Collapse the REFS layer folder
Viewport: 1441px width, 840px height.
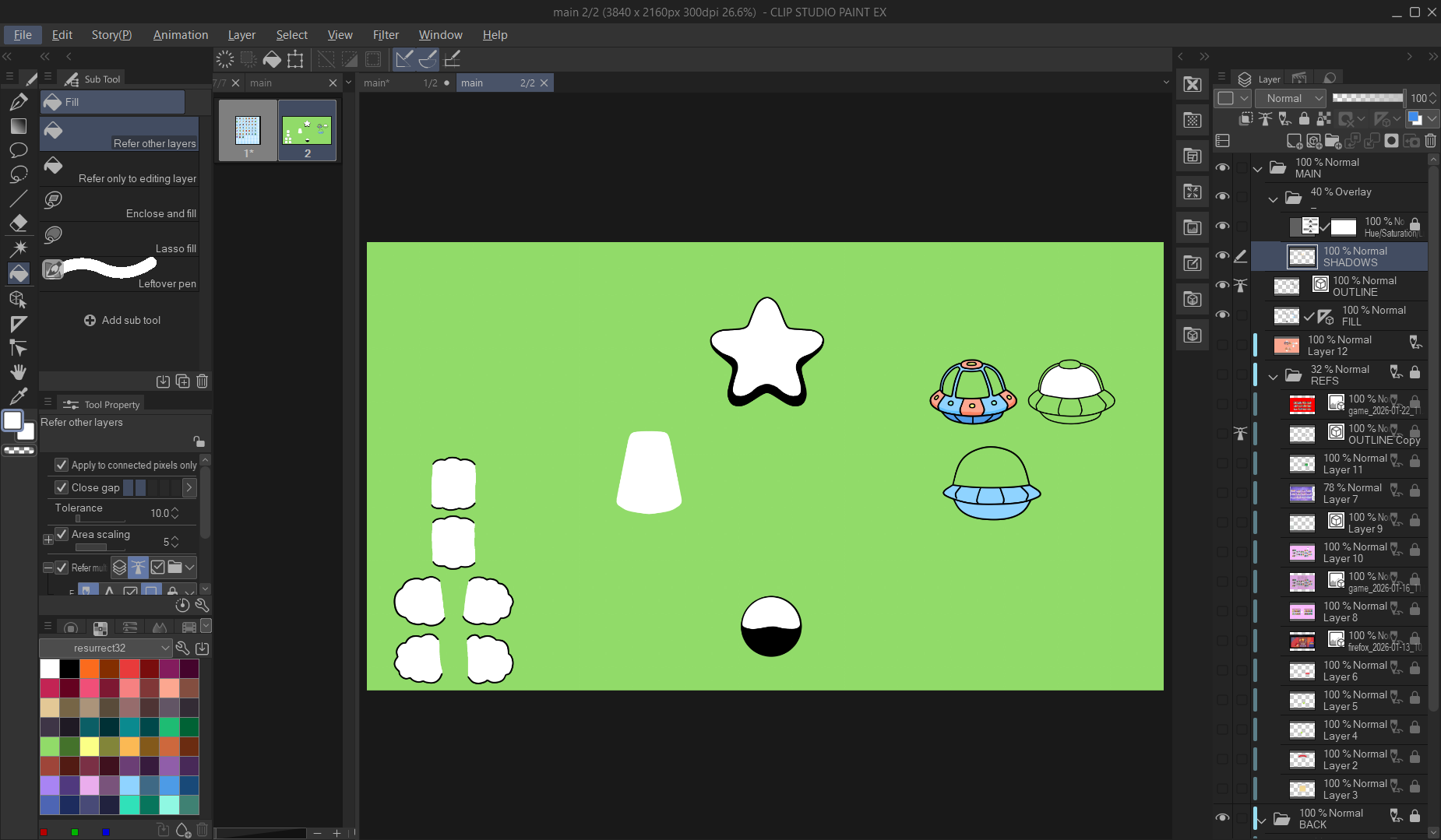[x=1274, y=376]
